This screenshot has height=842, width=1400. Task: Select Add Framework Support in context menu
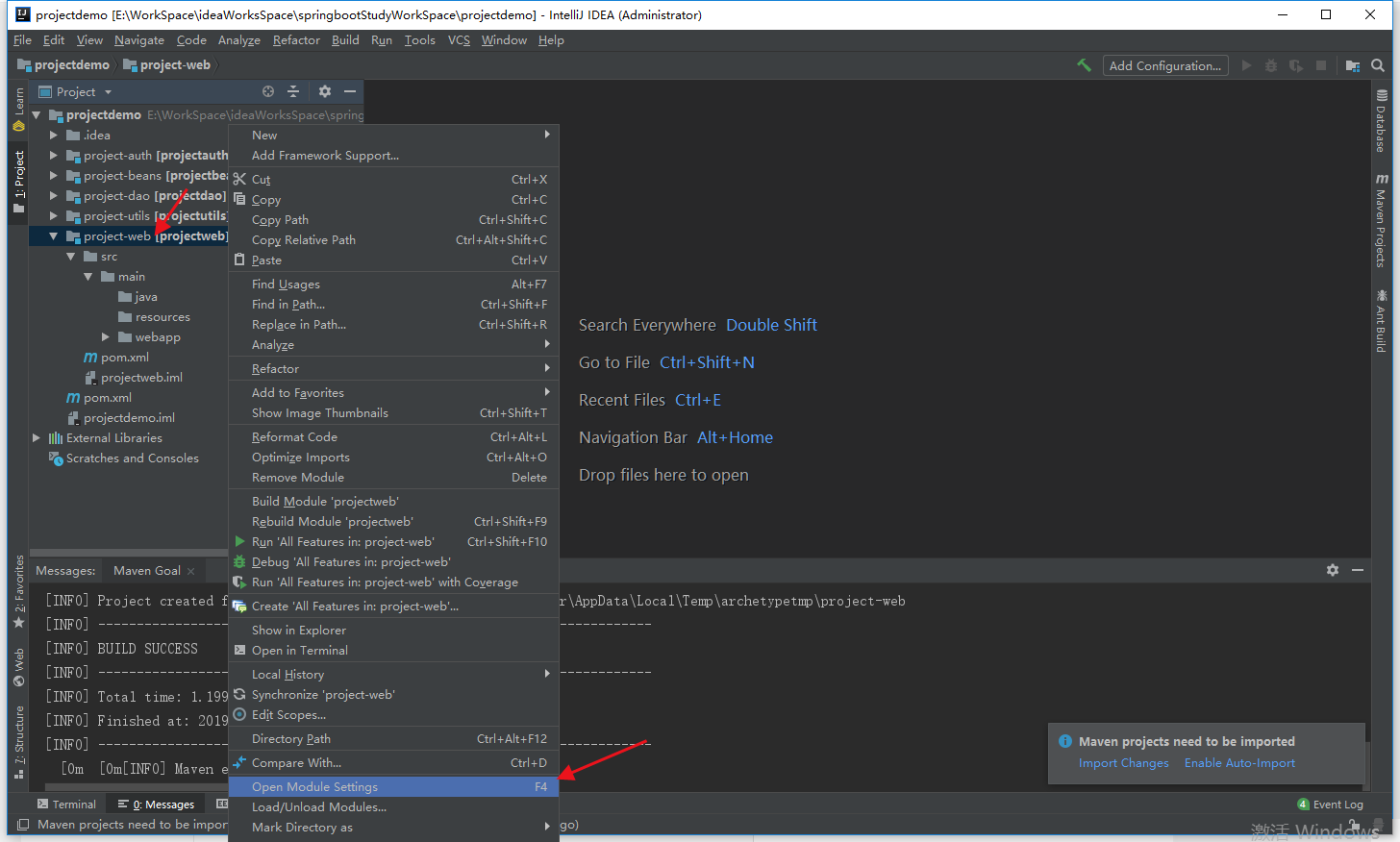point(393,156)
